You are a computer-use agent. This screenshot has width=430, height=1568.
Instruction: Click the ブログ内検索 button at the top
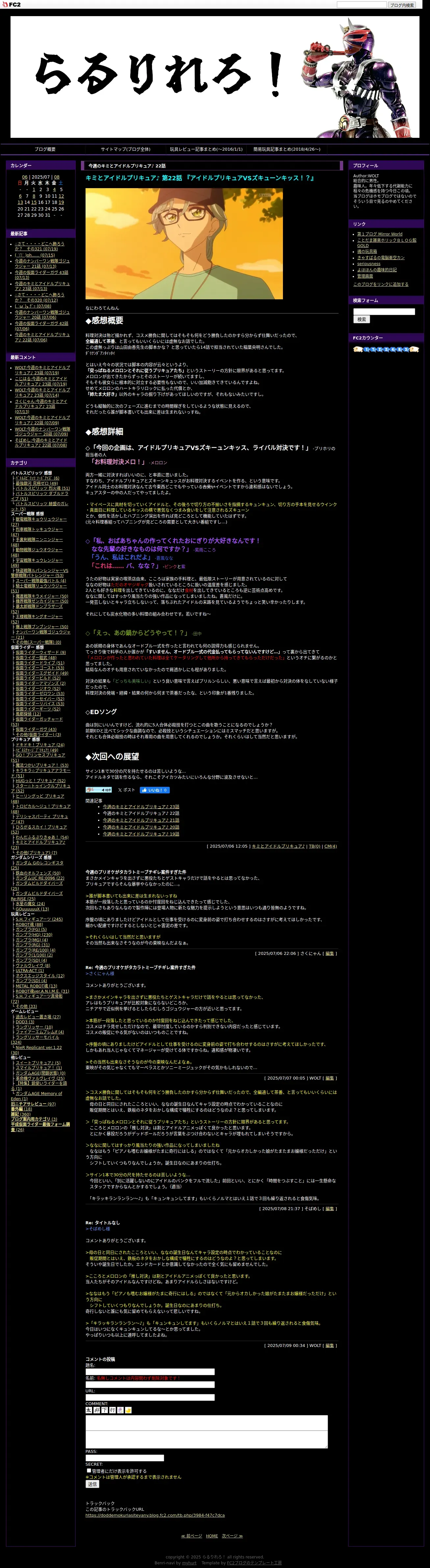click(x=402, y=5)
